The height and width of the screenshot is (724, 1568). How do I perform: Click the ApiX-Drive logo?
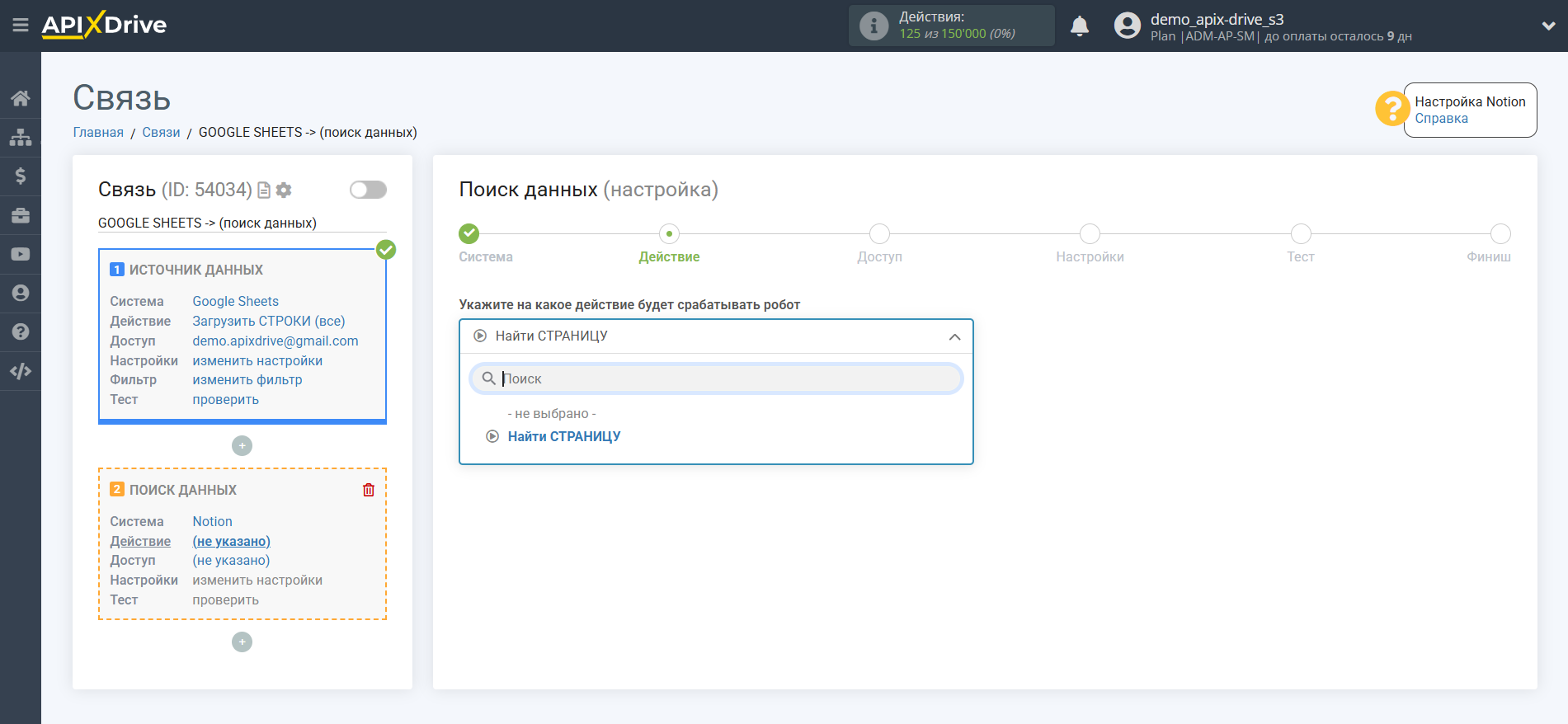[x=104, y=25]
